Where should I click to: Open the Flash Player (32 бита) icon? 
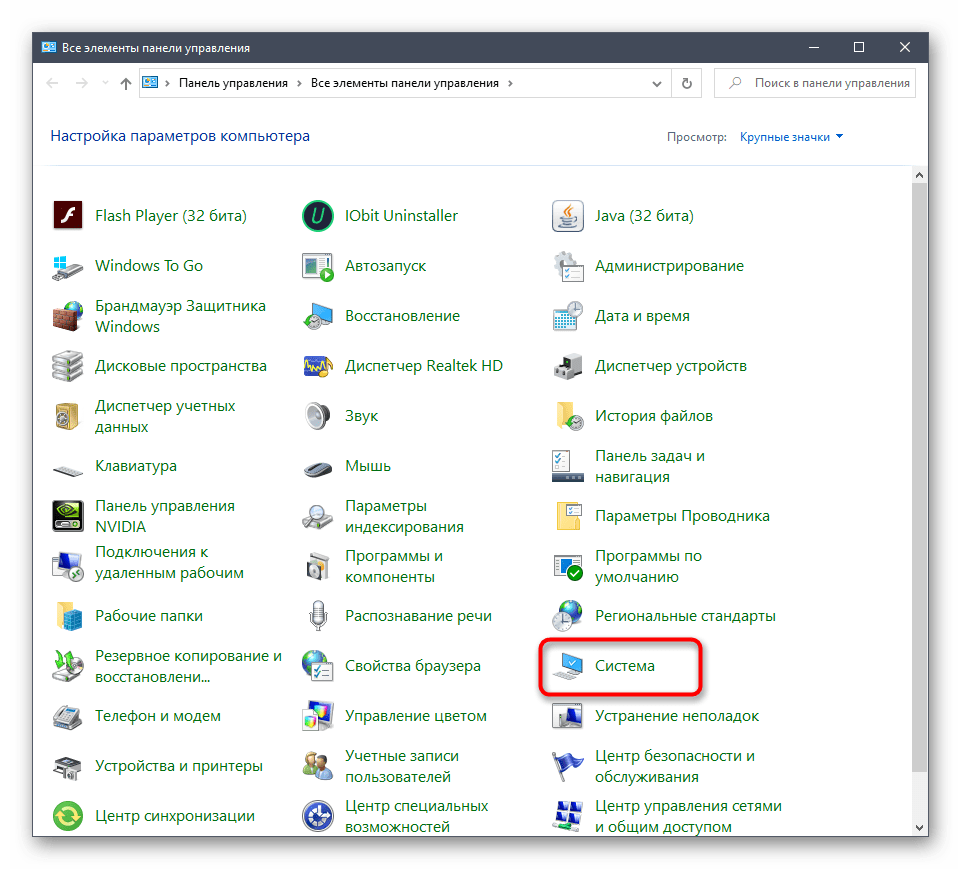coord(67,216)
